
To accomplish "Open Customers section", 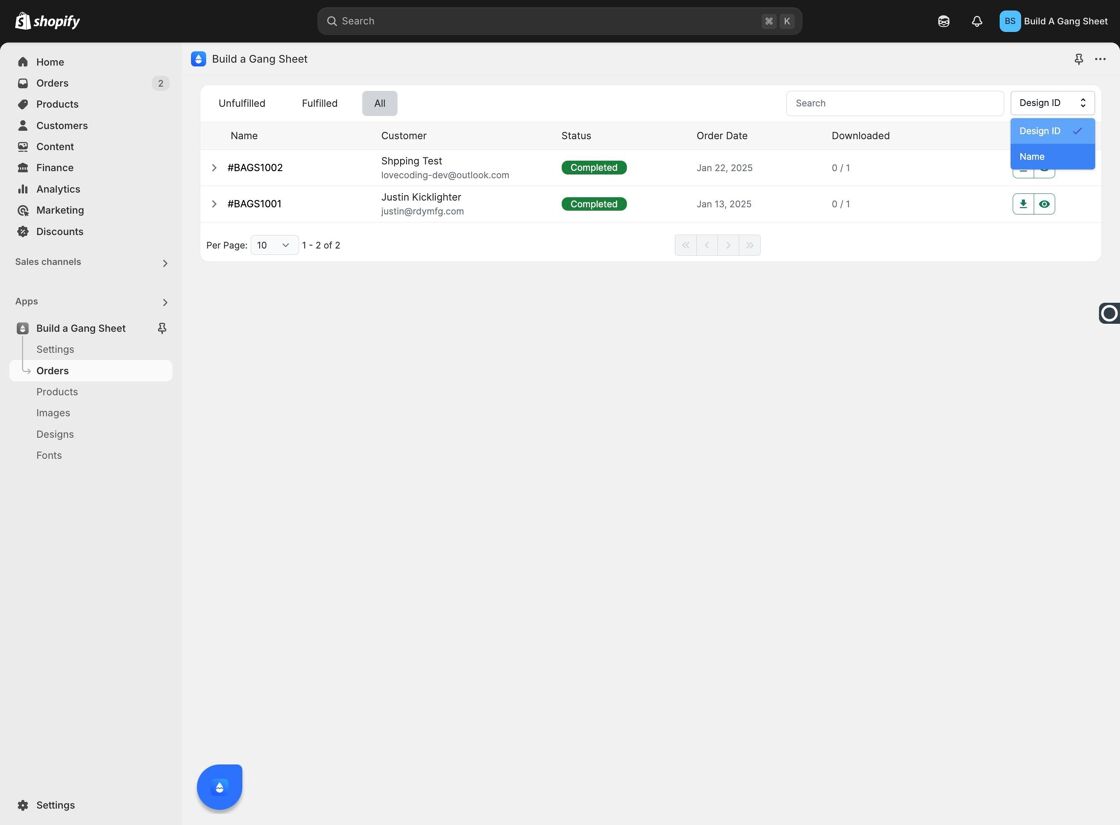I will [62, 126].
